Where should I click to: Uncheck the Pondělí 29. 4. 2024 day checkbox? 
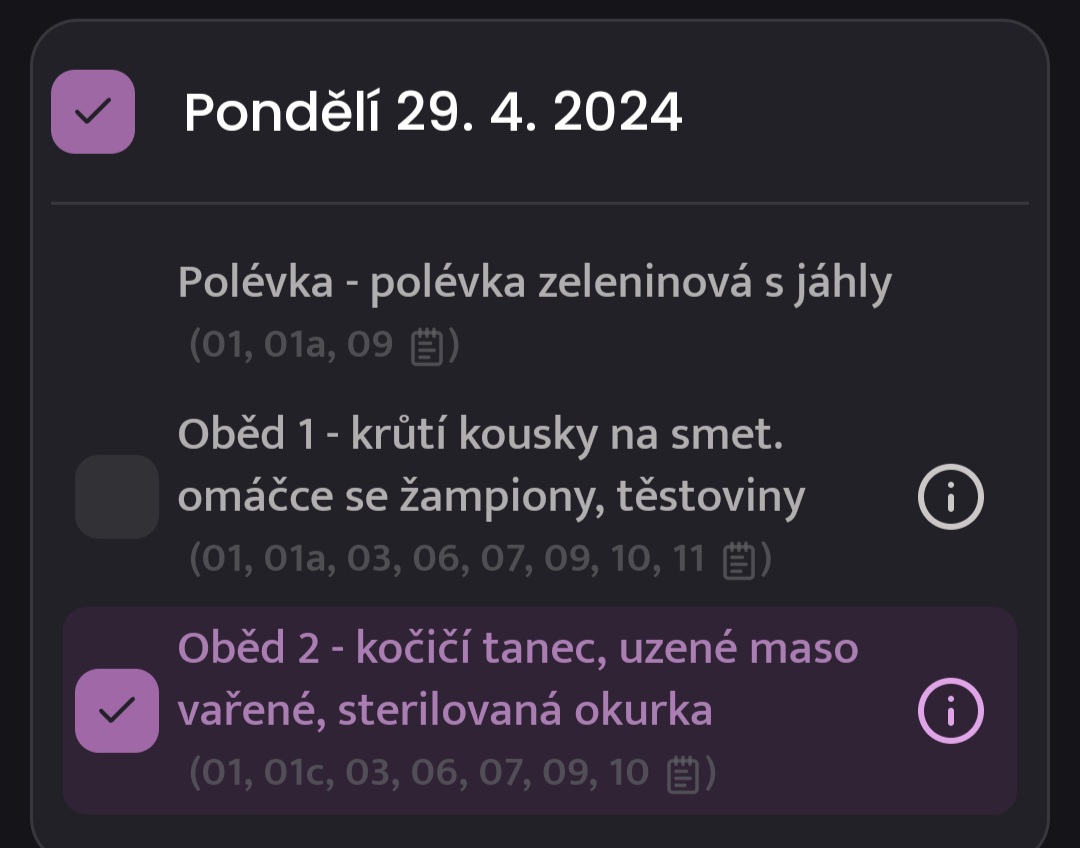point(93,112)
